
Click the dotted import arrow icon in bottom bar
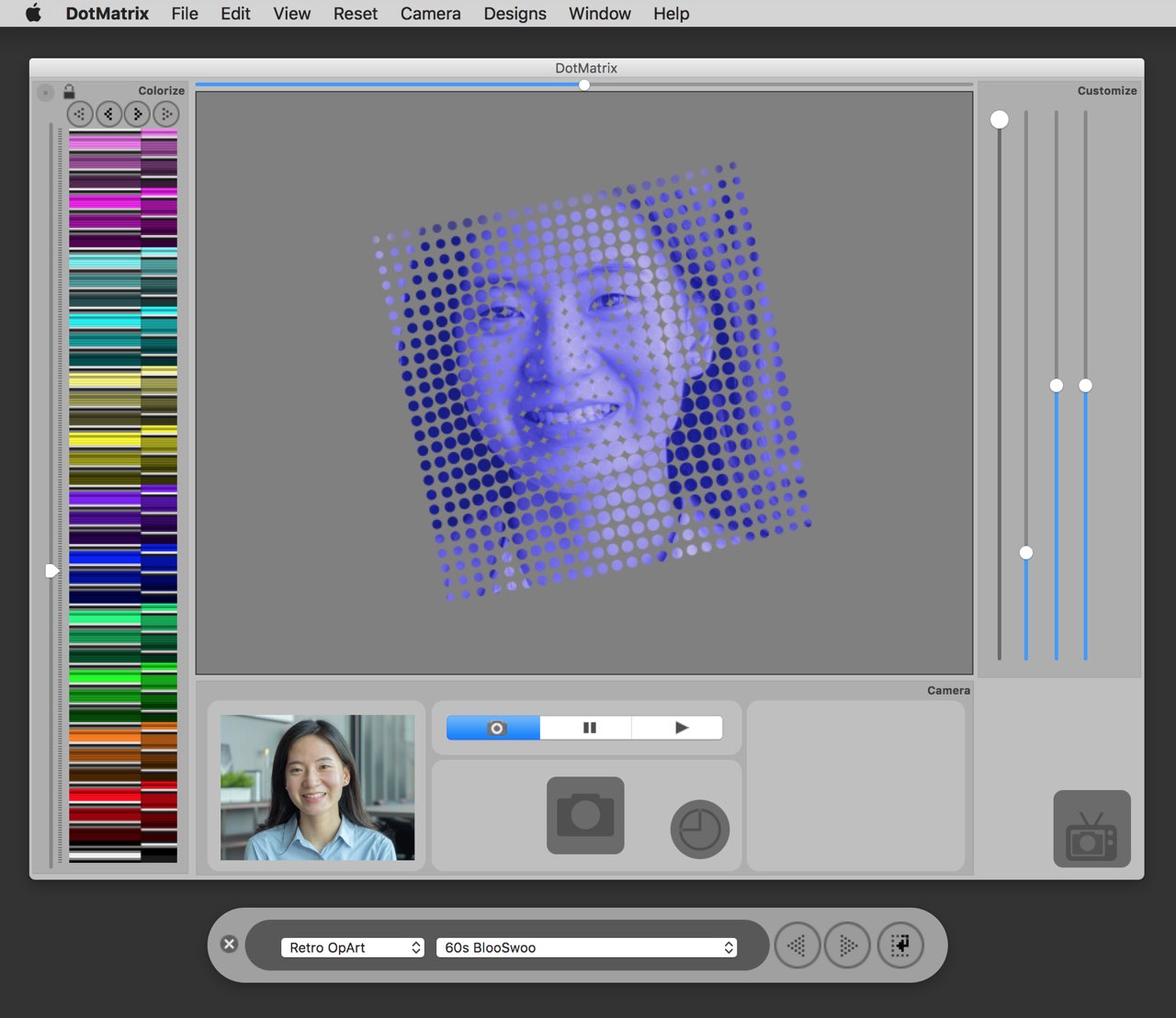tap(899, 945)
